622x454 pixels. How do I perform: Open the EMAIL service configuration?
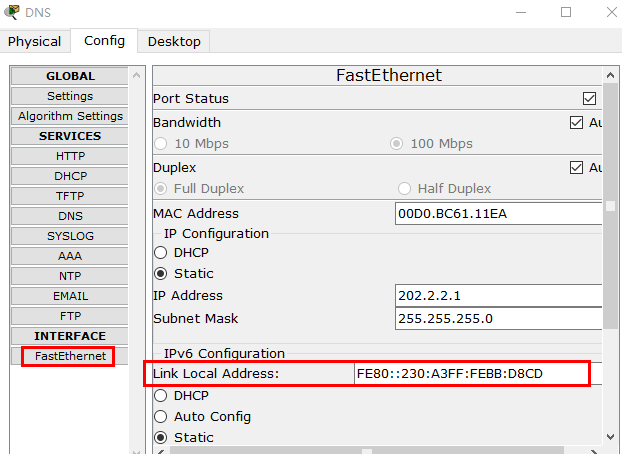tap(70, 296)
